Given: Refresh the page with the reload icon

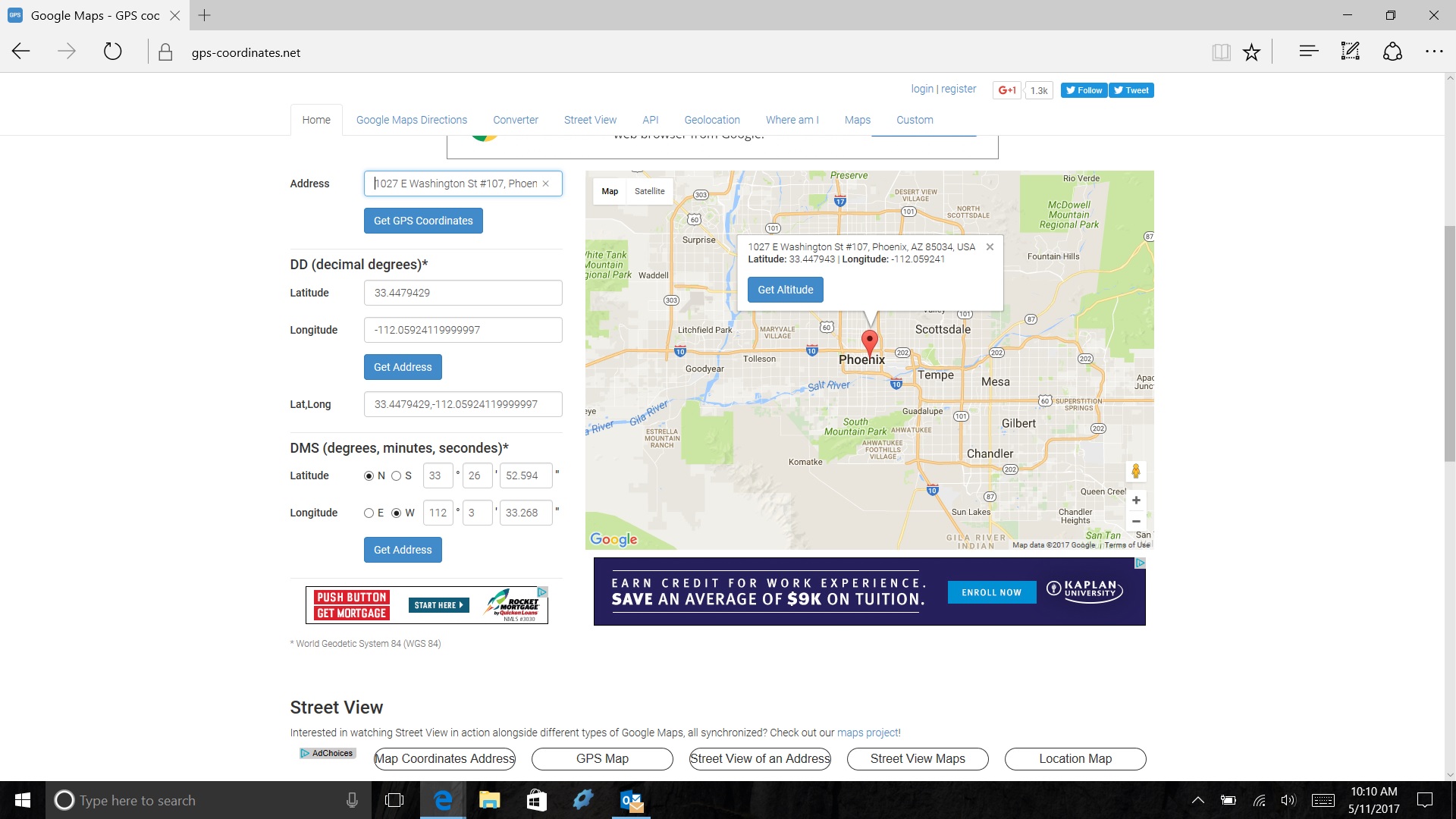Looking at the screenshot, I should pyautogui.click(x=112, y=52).
